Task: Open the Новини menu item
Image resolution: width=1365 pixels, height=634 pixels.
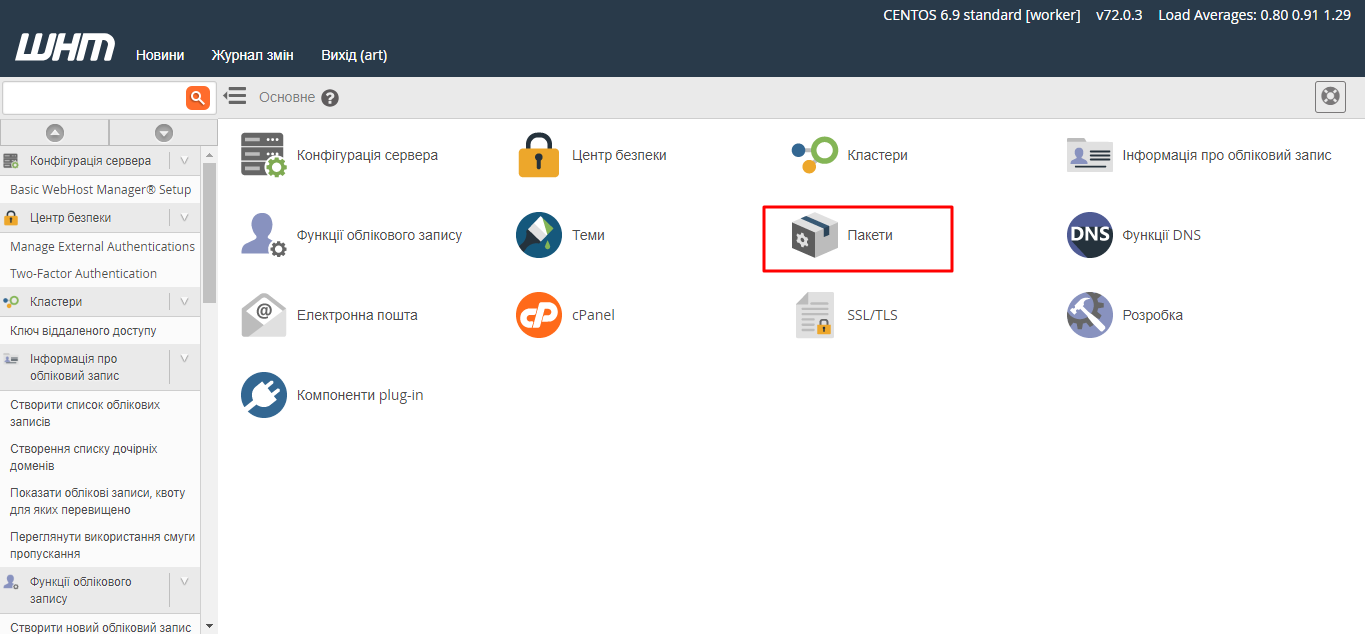Action: [x=160, y=55]
